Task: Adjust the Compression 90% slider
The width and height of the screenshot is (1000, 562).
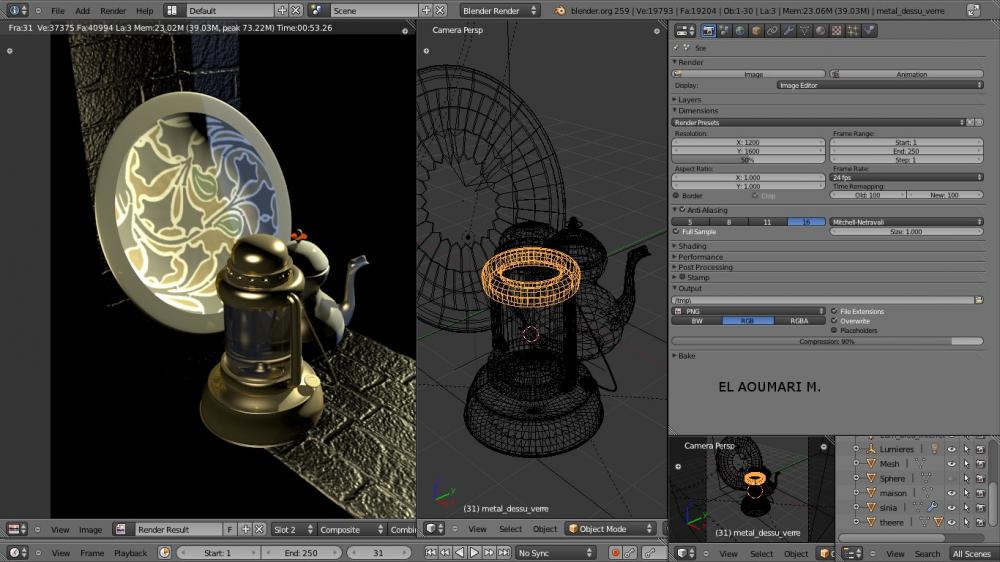Action: 826,341
